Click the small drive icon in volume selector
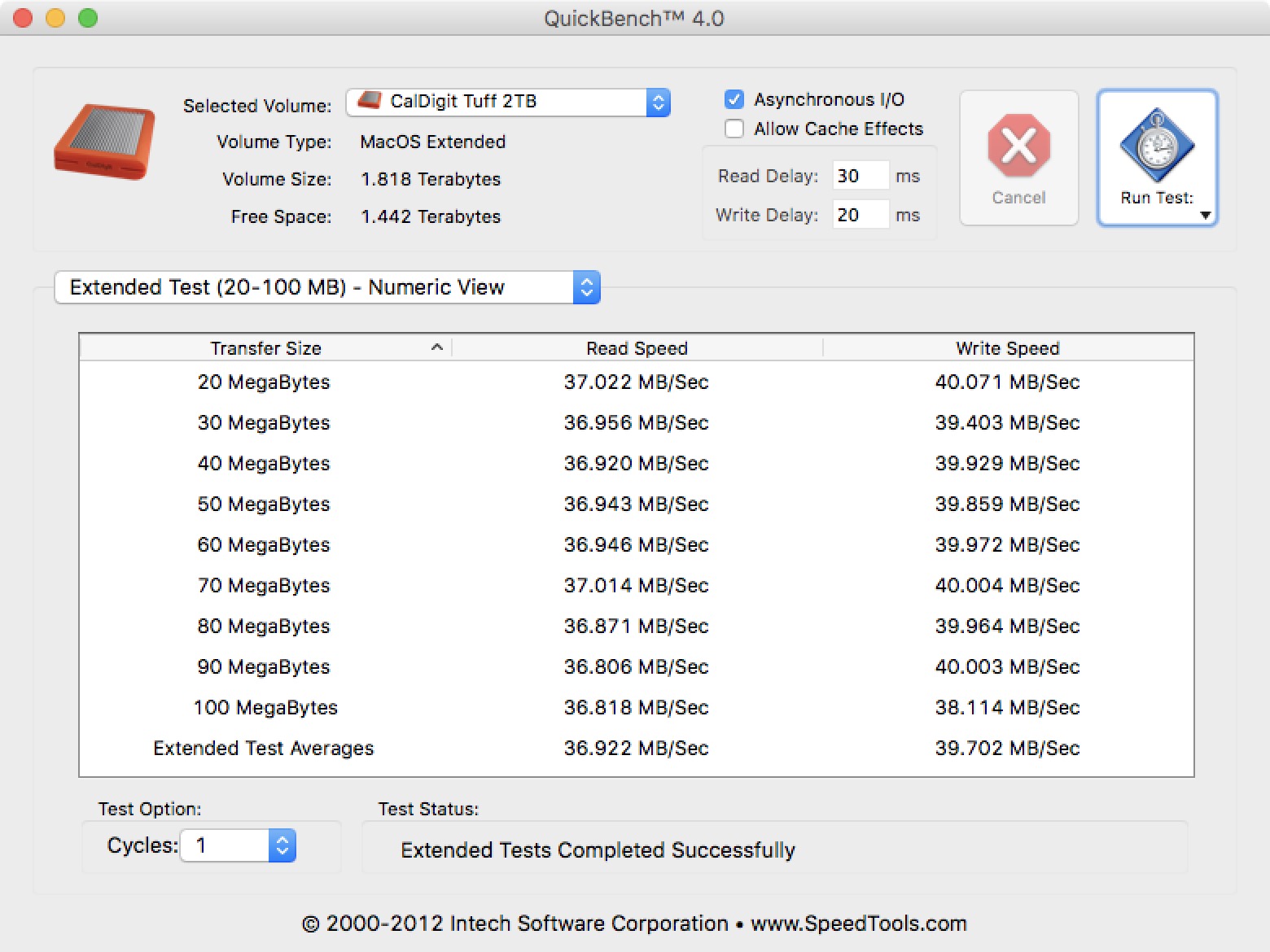Viewport: 1270px width, 952px height. (370, 101)
